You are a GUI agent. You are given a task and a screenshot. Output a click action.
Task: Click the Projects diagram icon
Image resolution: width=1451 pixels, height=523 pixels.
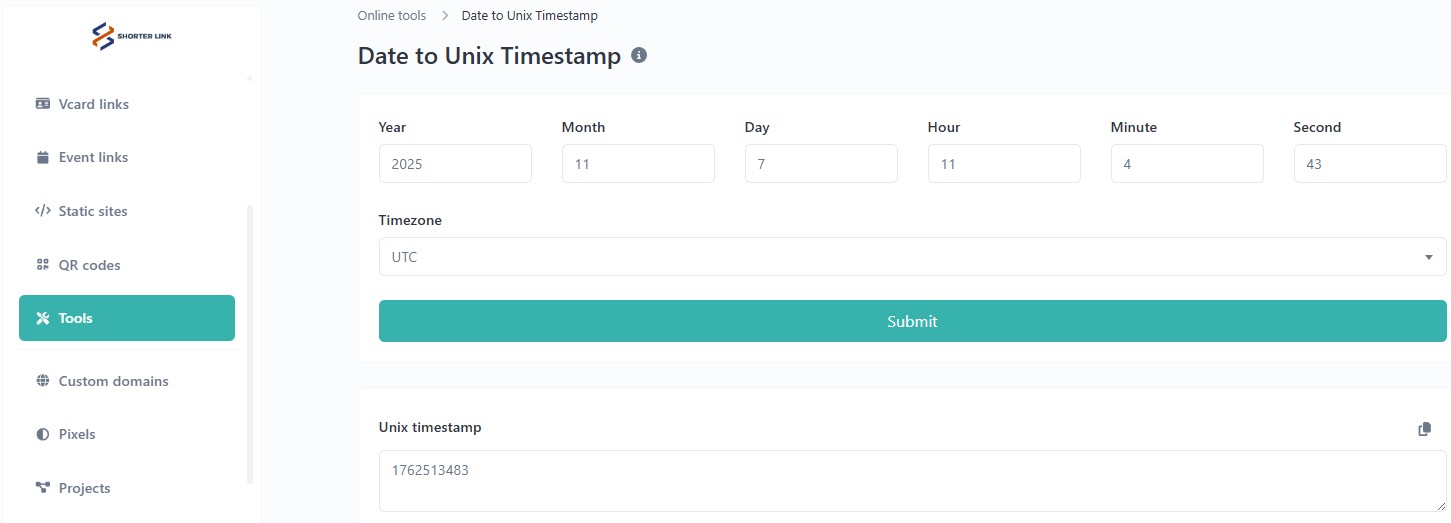click(43, 488)
